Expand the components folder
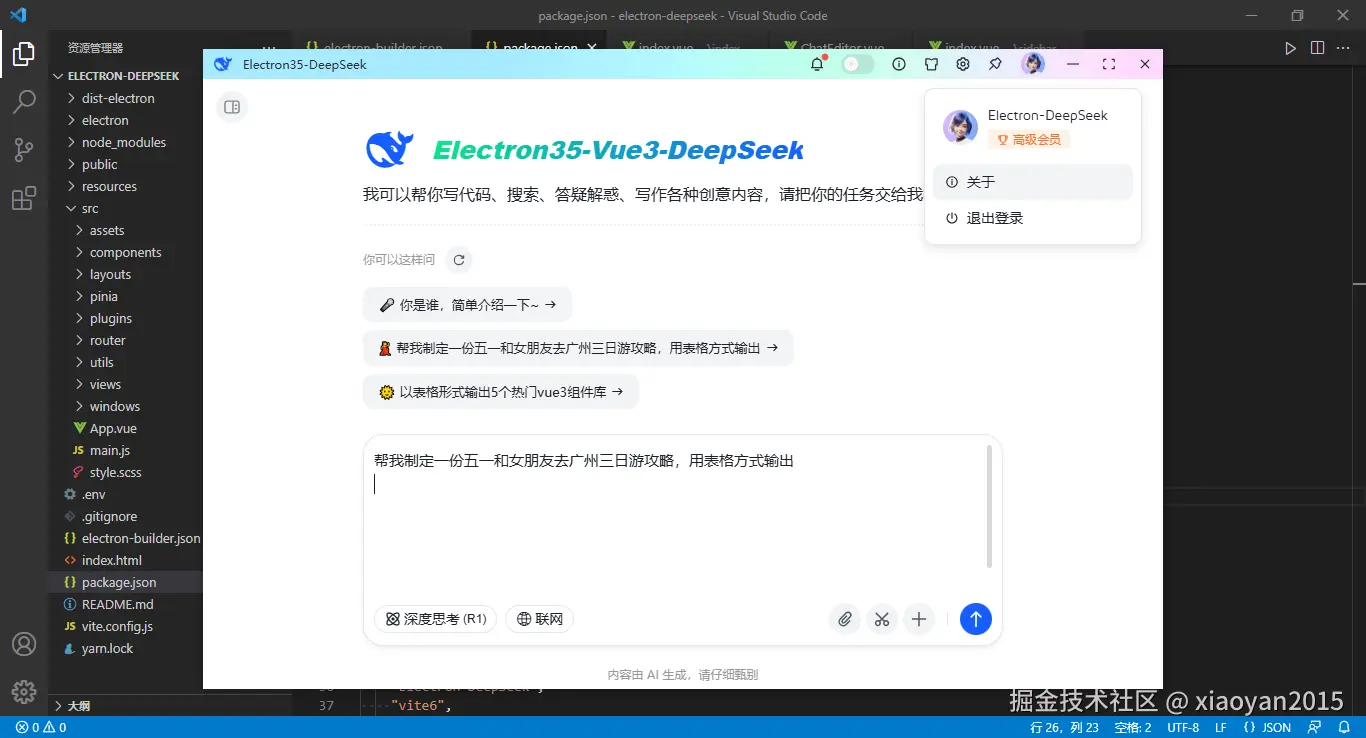 tap(125, 252)
